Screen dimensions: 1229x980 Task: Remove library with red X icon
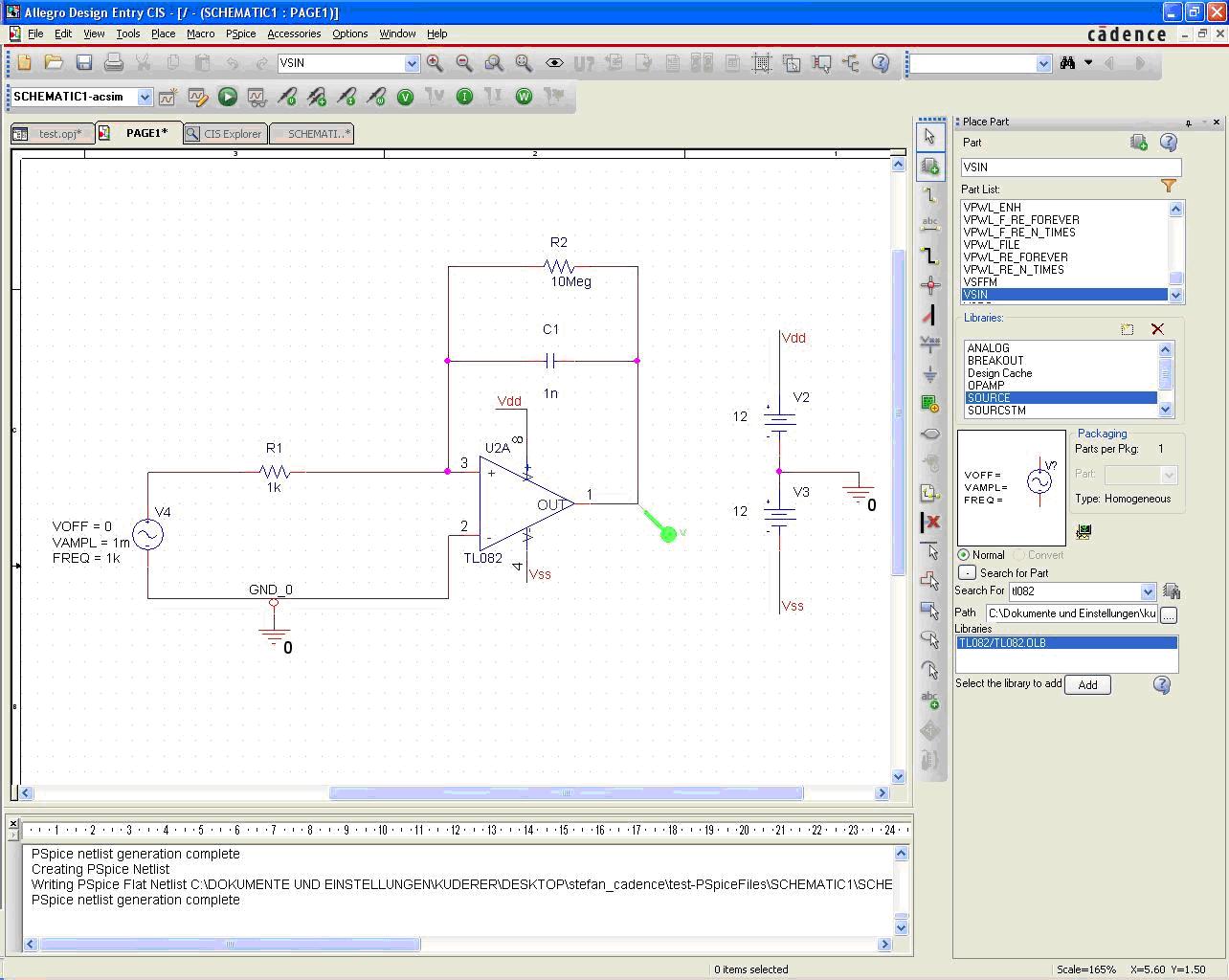pos(1157,329)
